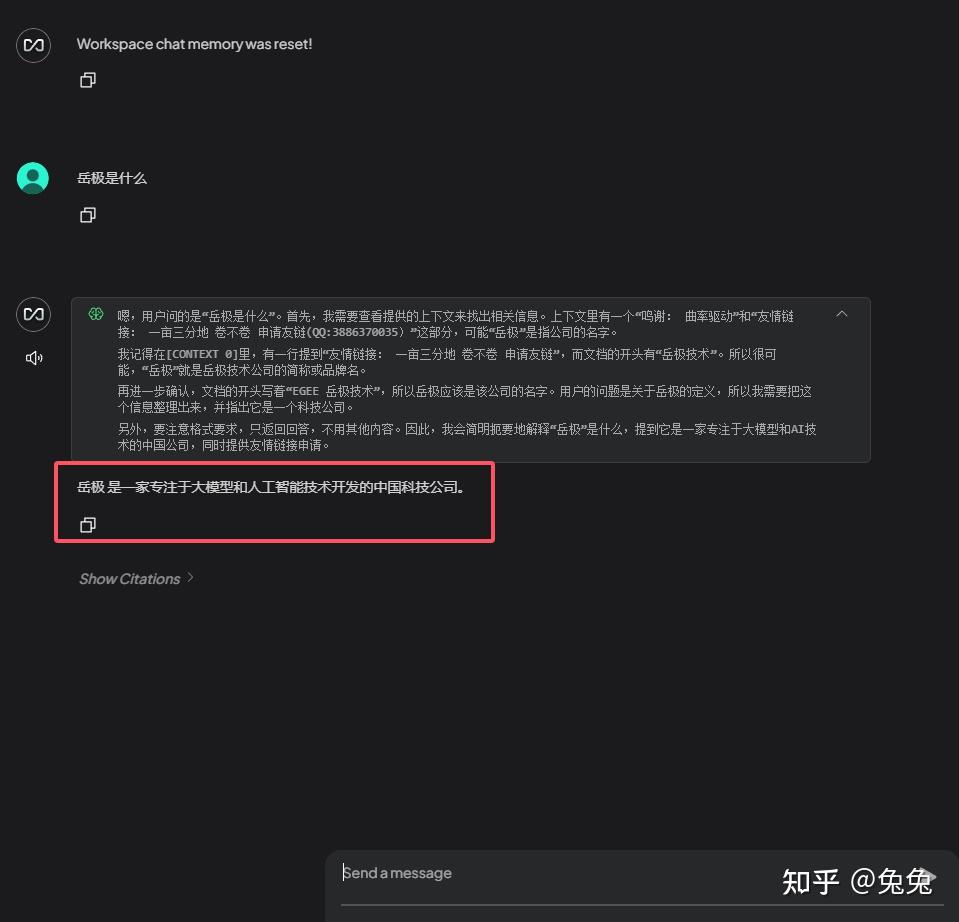Image resolution: width=959 pixels, height=922 pixels.
Task: Focus the Send a message input field
Action: [x=500, y=873]
